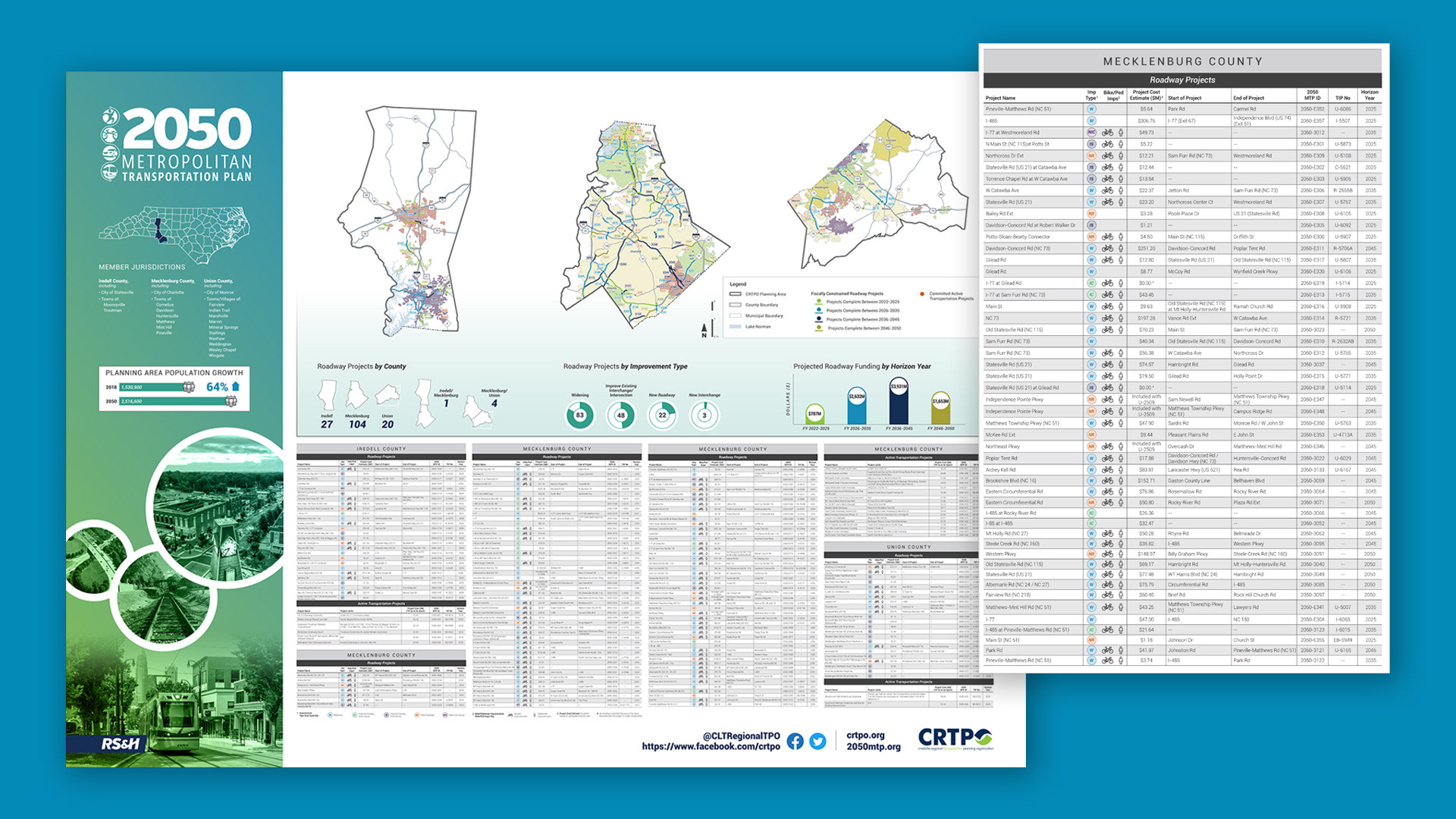Click the NIC icon on I-77 at Westmoreland row
The width and height of the screenshot is (1456, 819).
(x=1092, y=132)
